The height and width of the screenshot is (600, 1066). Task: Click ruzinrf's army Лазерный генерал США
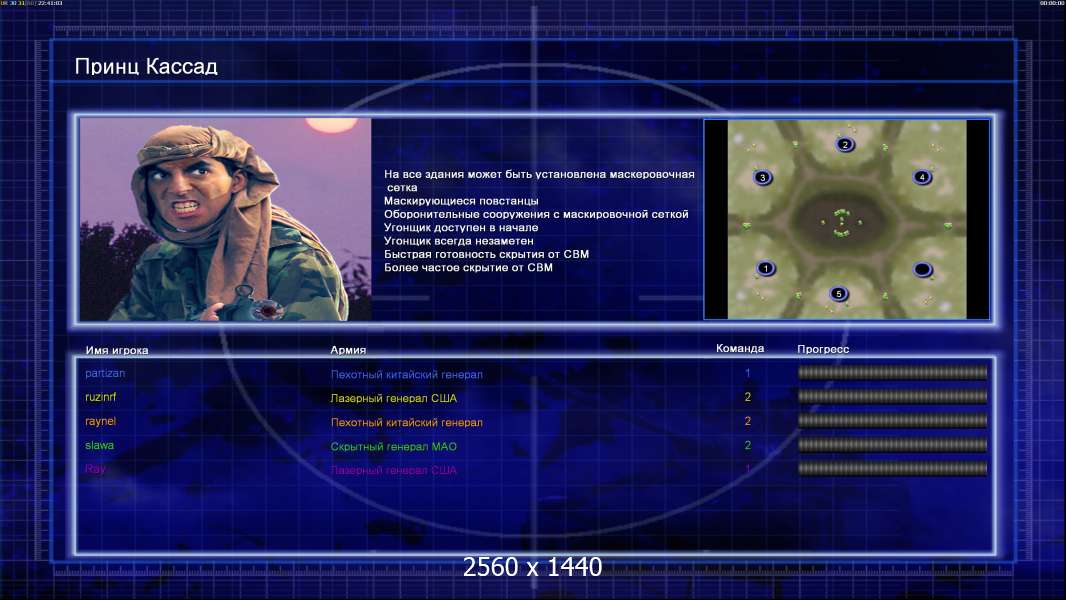394,398
